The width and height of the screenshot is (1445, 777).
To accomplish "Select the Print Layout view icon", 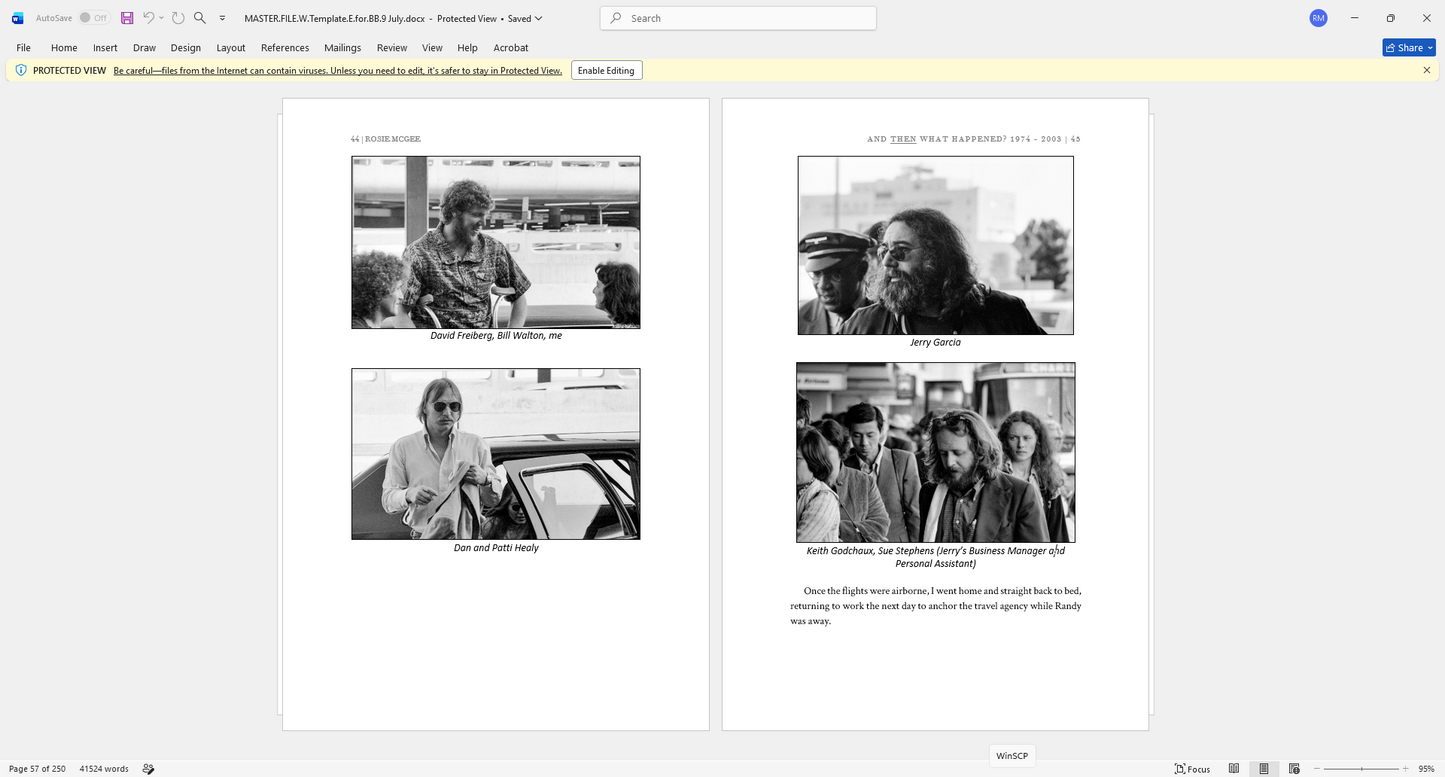I will (1264, 769).
